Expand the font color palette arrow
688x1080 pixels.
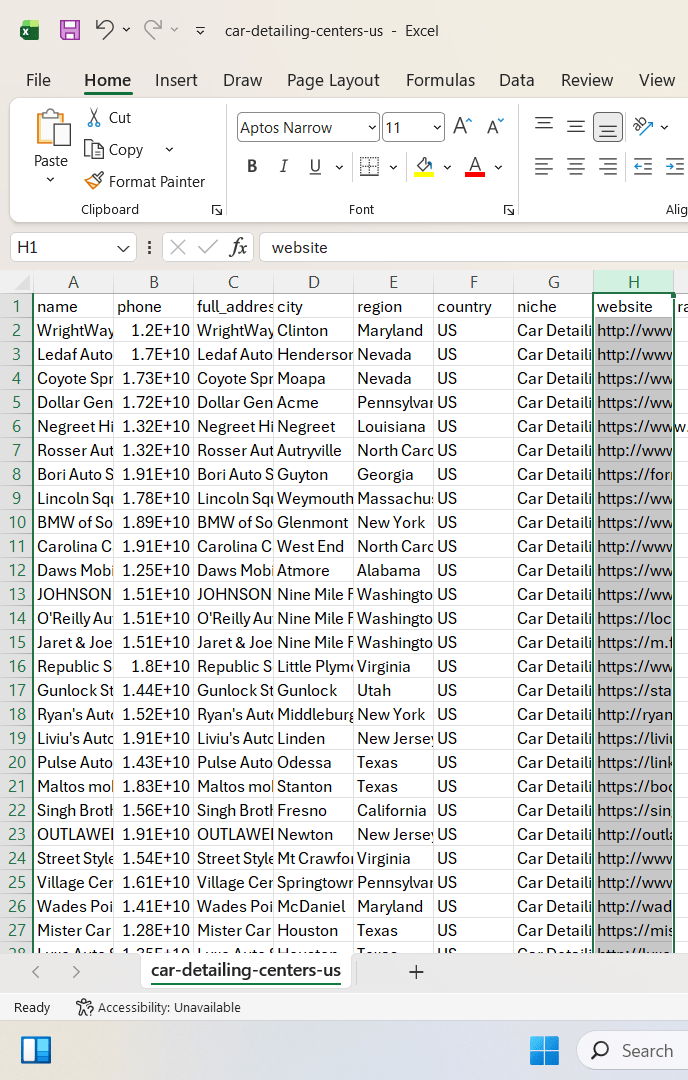pos(499,167)
